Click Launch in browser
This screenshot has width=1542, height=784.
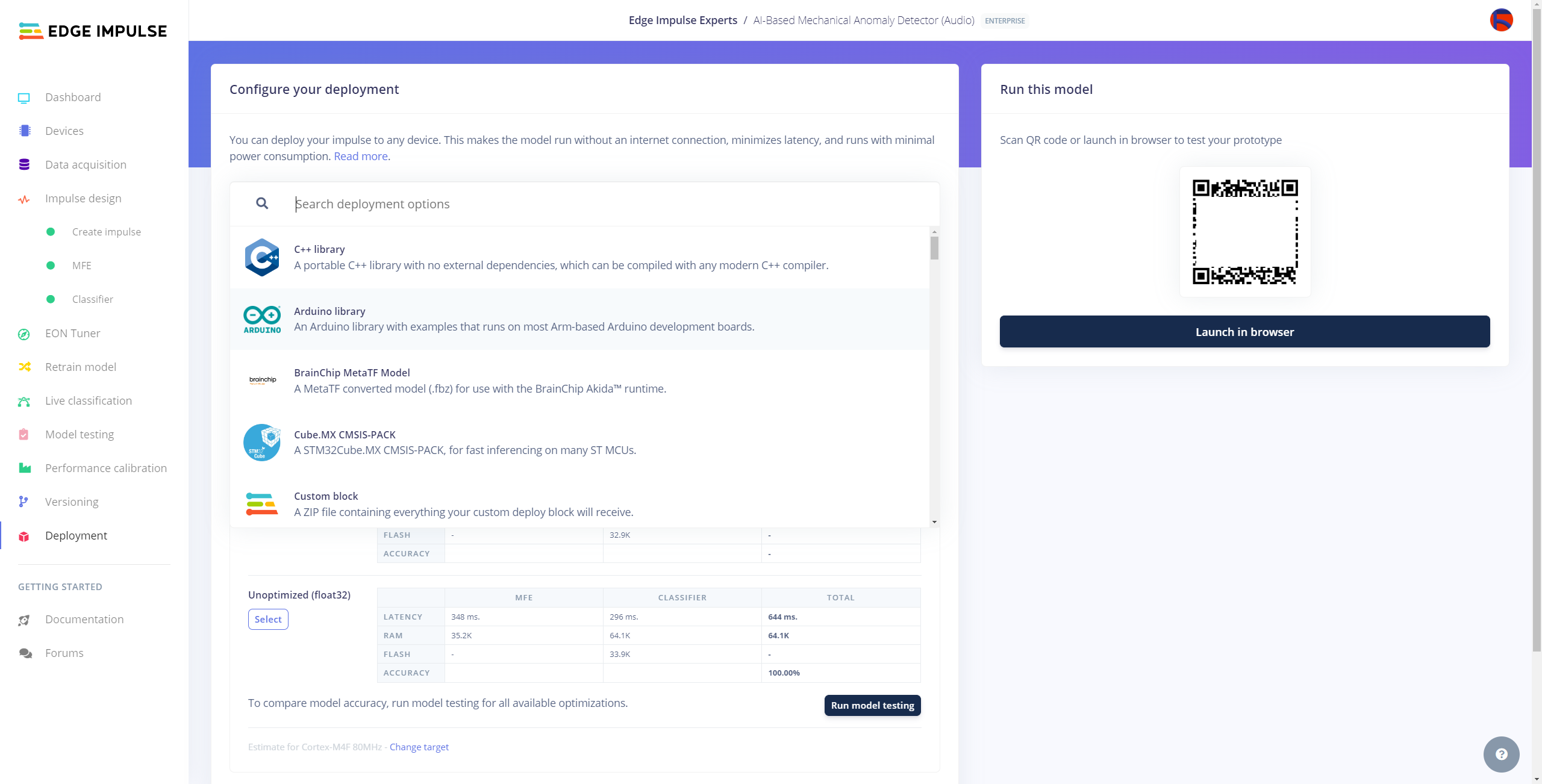[1244, 332]
